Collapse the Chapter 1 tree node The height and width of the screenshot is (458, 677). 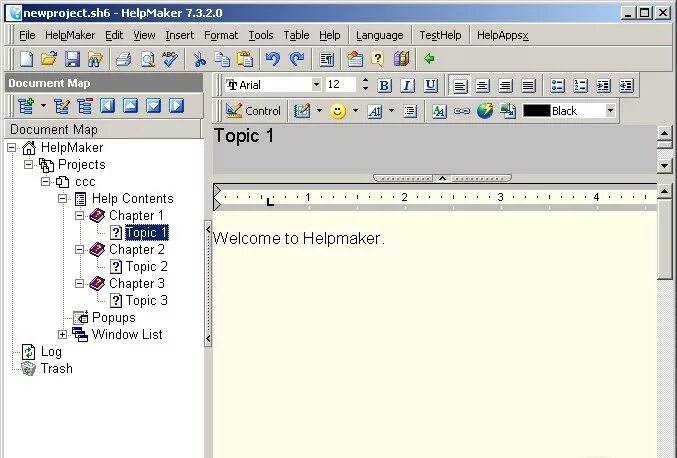[x=79, y=215]
